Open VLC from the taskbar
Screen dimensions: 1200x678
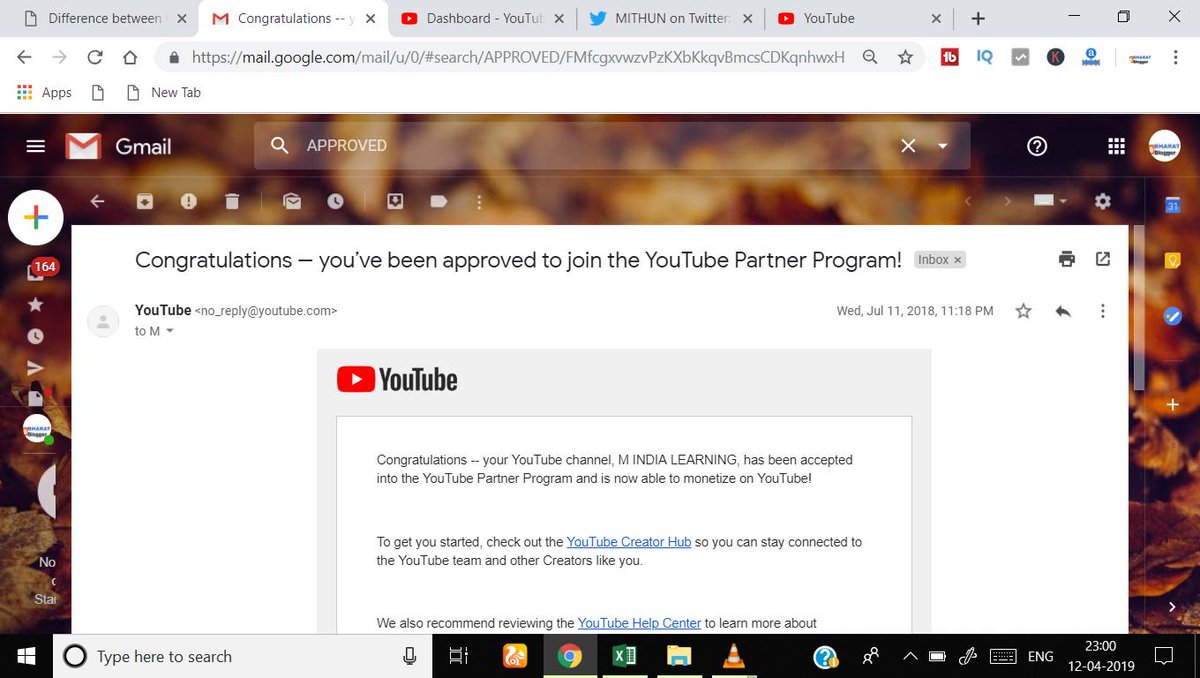point(733,656)
